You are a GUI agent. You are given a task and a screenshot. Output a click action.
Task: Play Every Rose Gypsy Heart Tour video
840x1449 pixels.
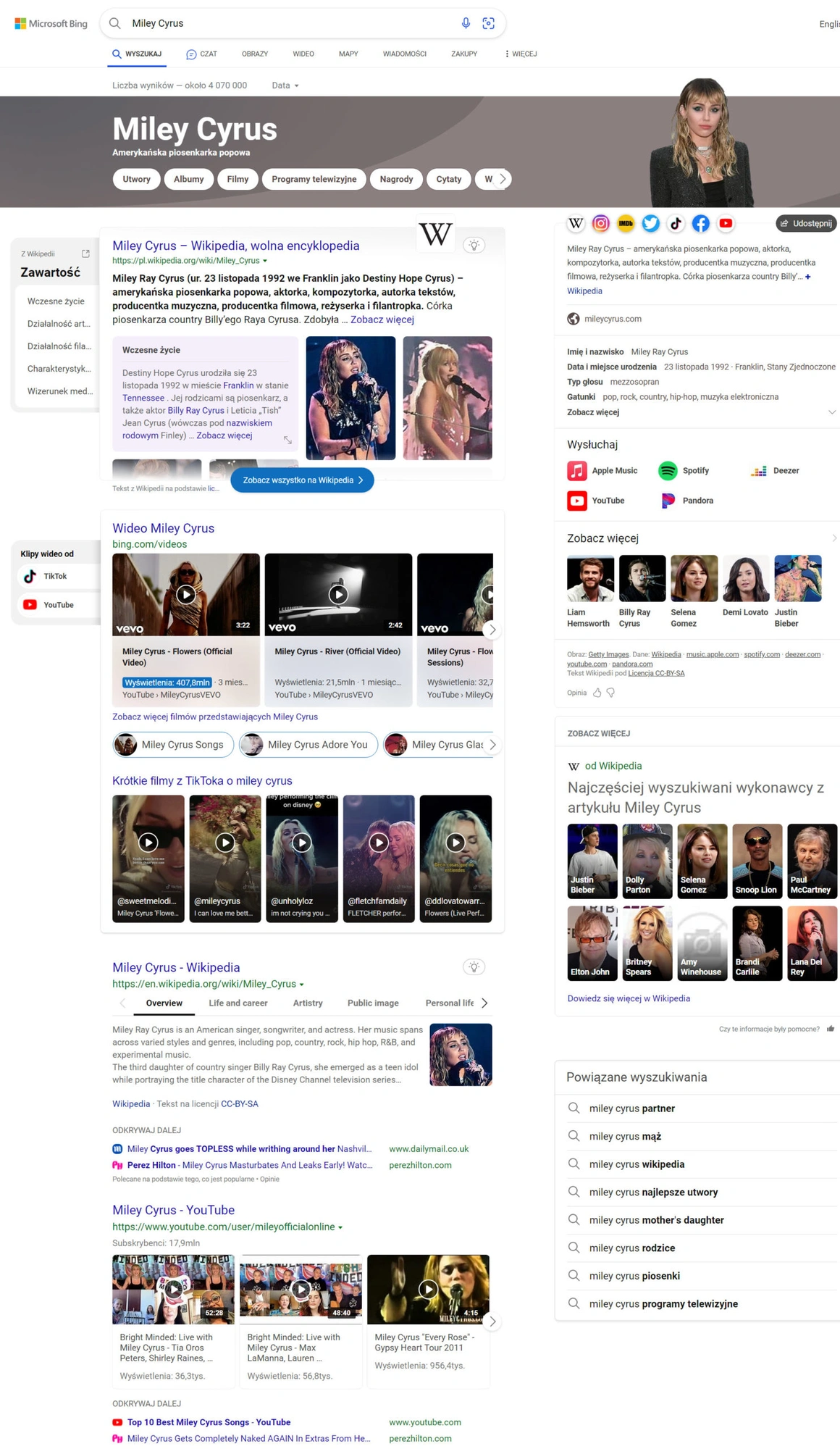(429, 1290)
